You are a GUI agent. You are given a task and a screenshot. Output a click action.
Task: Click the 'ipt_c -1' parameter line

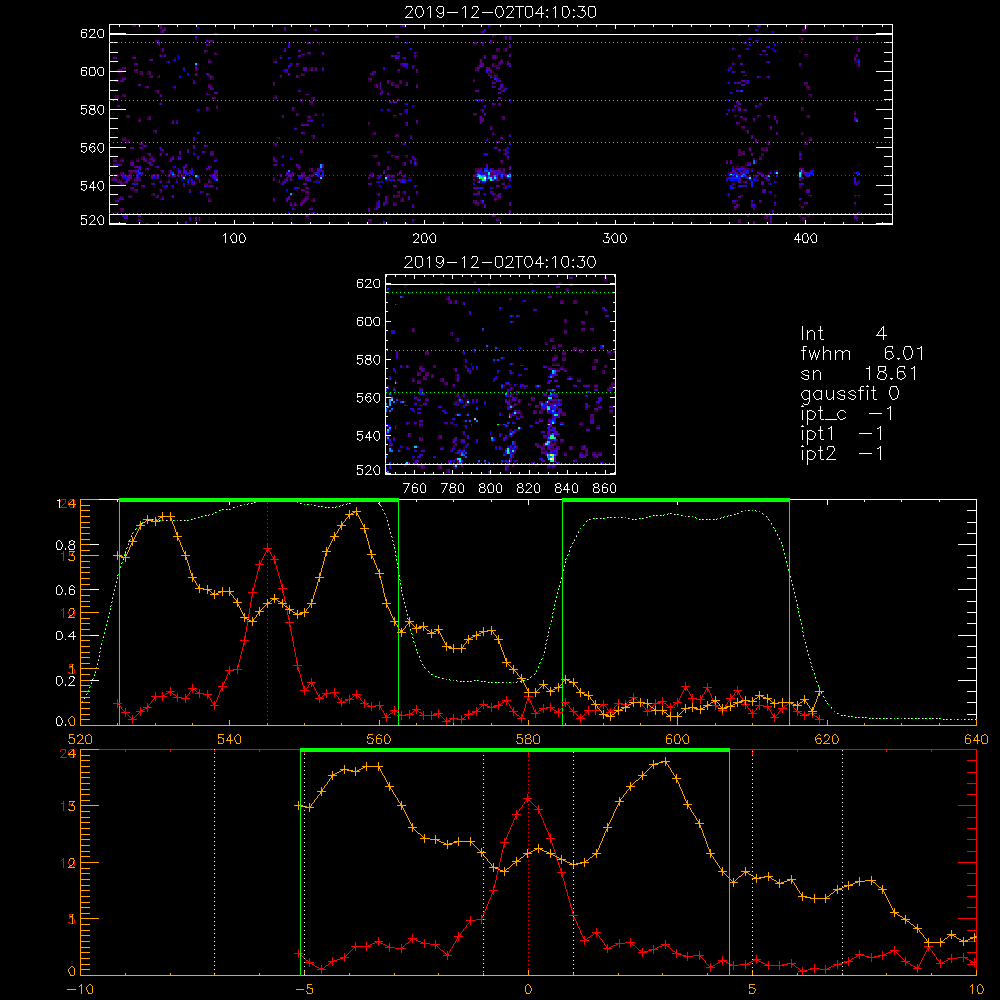pyautogui.click(x=847, y=414)
